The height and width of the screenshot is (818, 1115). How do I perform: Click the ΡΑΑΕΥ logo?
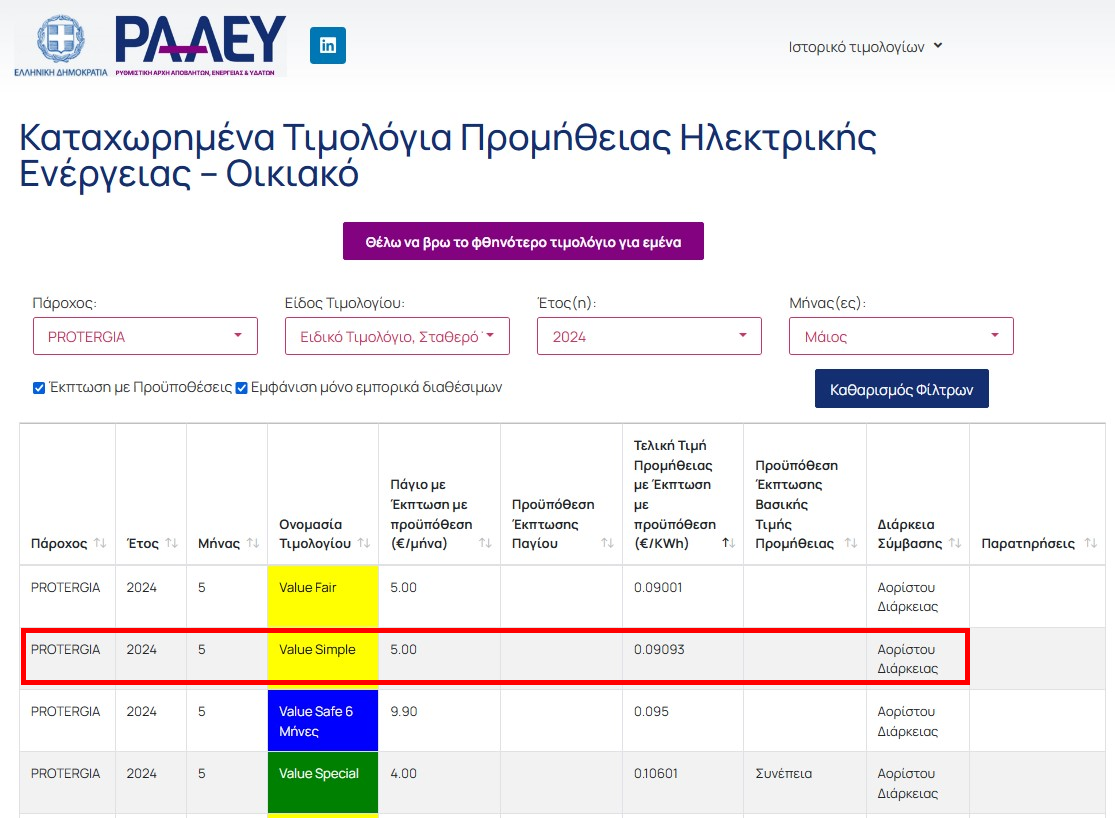point(200,45)
